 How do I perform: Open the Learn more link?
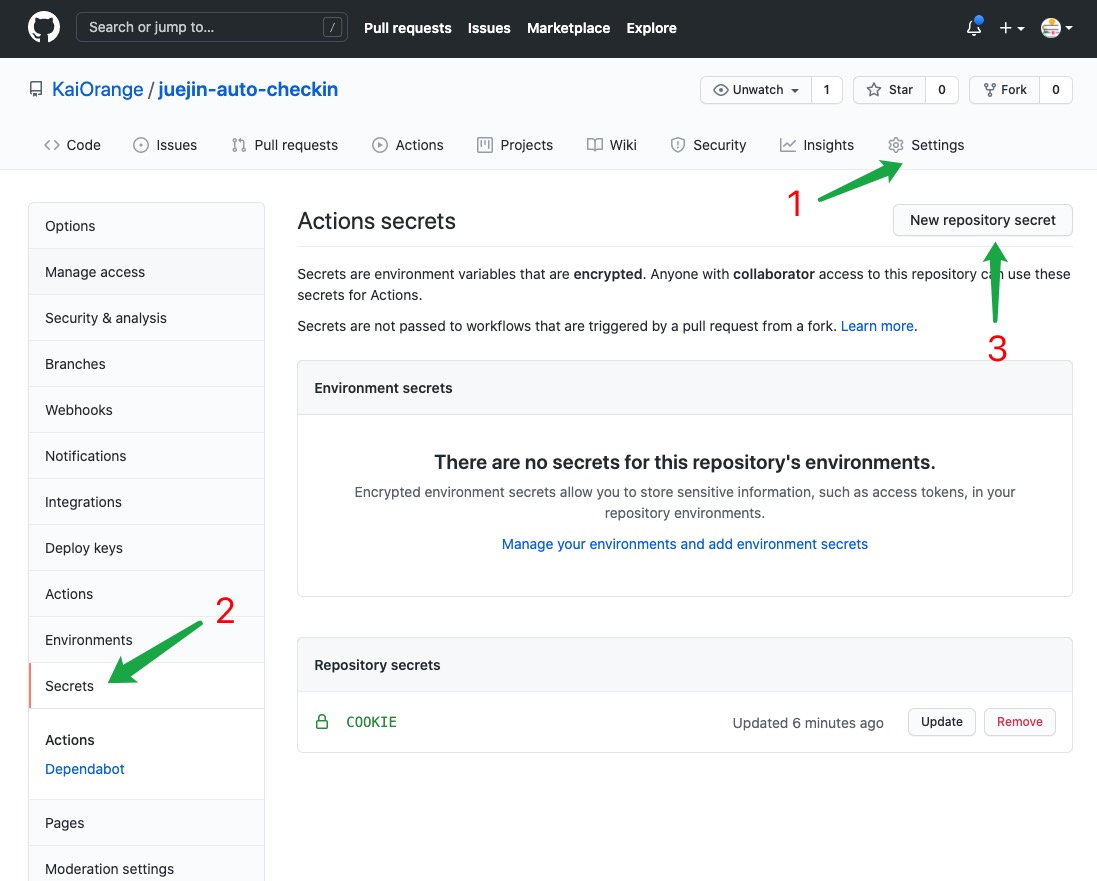point(877,326)
